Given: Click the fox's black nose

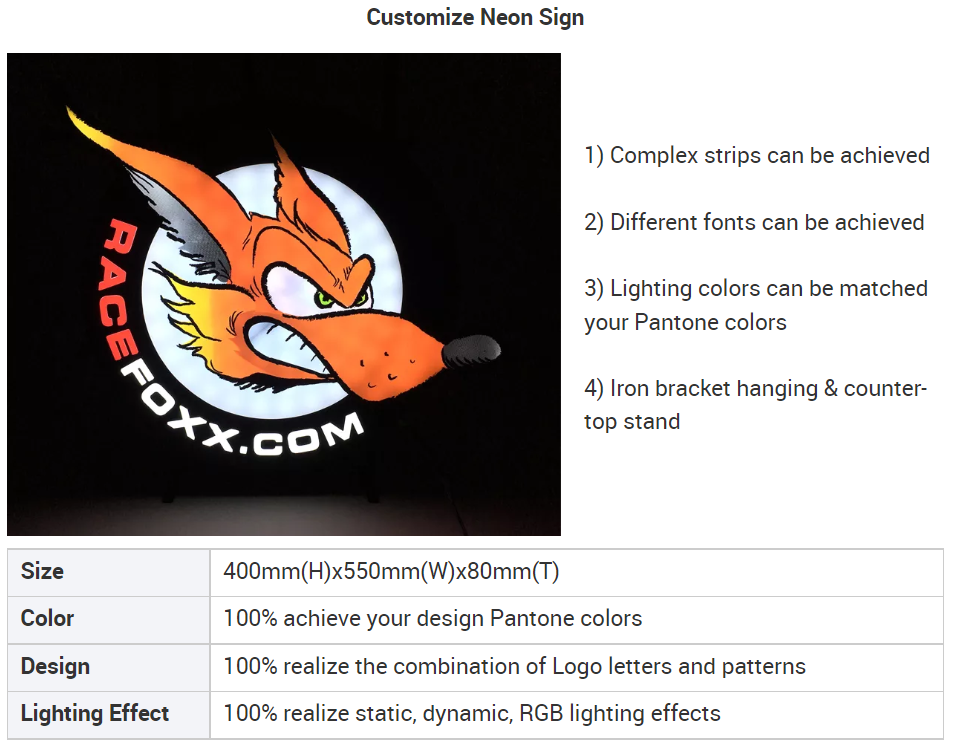Looking at the screenshot, I should (x=472, y=351).
